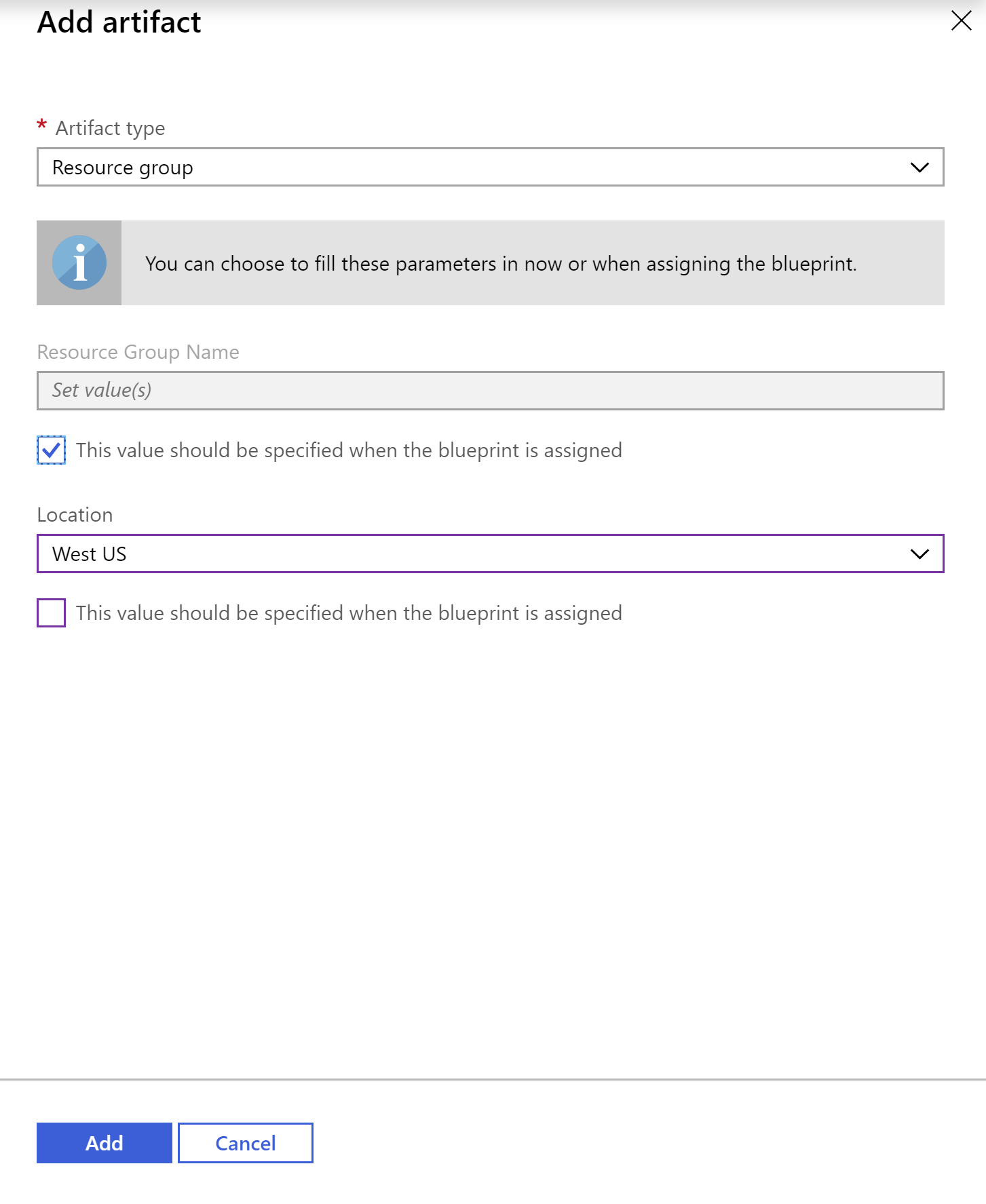Viewport: 986px width, 1204px height.
Task: Close the Add artifact panel
Action: [x=961, y=20]
